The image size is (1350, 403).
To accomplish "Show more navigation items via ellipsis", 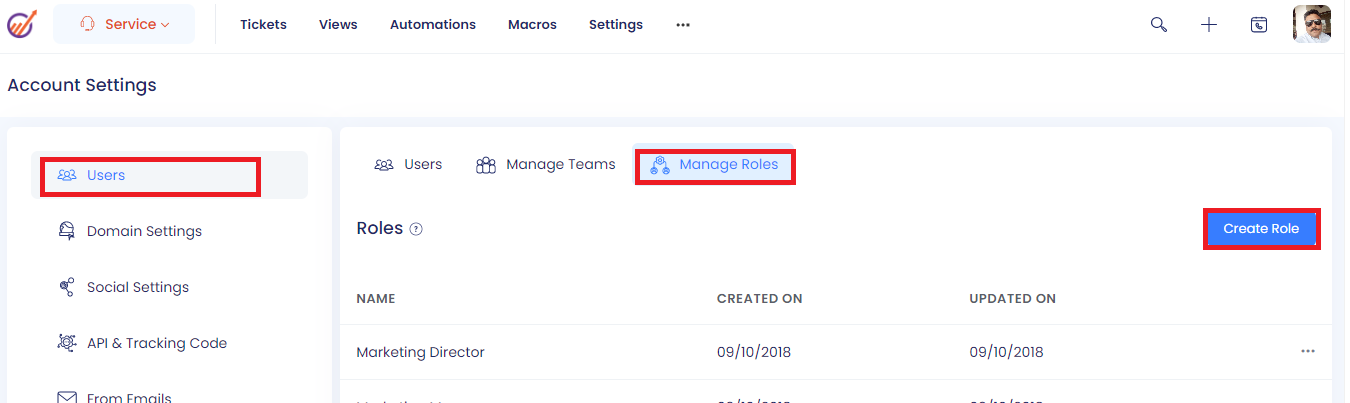I will [x=683, y=25].
